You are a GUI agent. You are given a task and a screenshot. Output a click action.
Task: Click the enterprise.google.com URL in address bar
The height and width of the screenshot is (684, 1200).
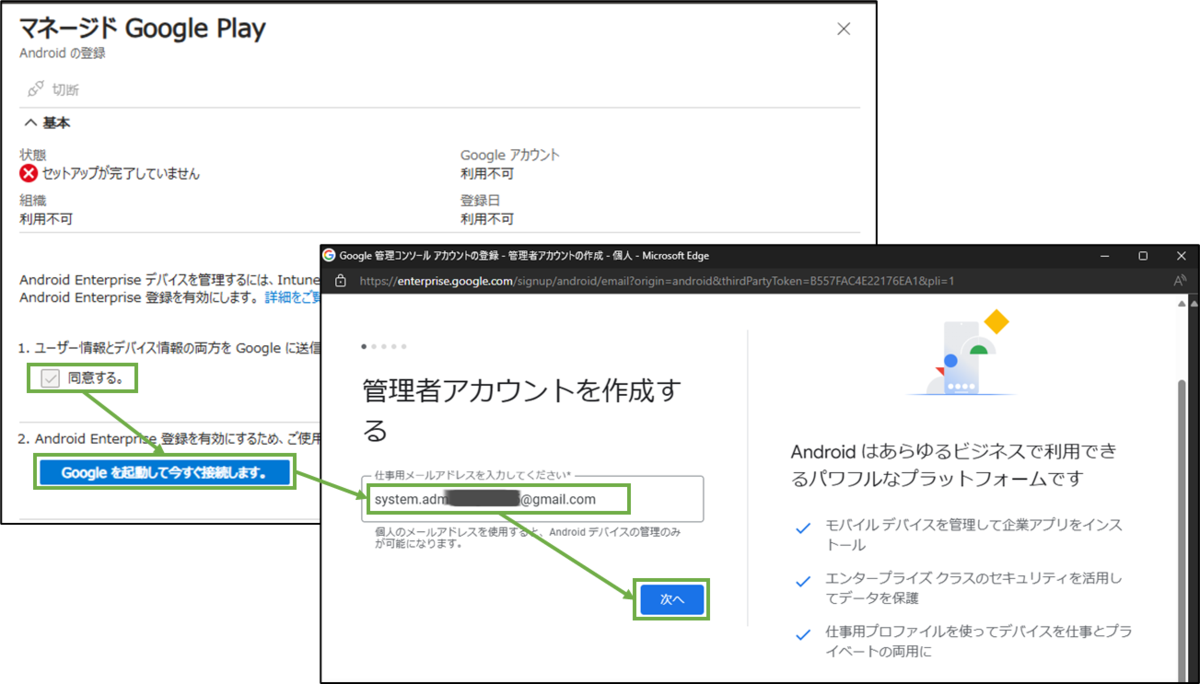pyautogui.click(x=656, y=282)
